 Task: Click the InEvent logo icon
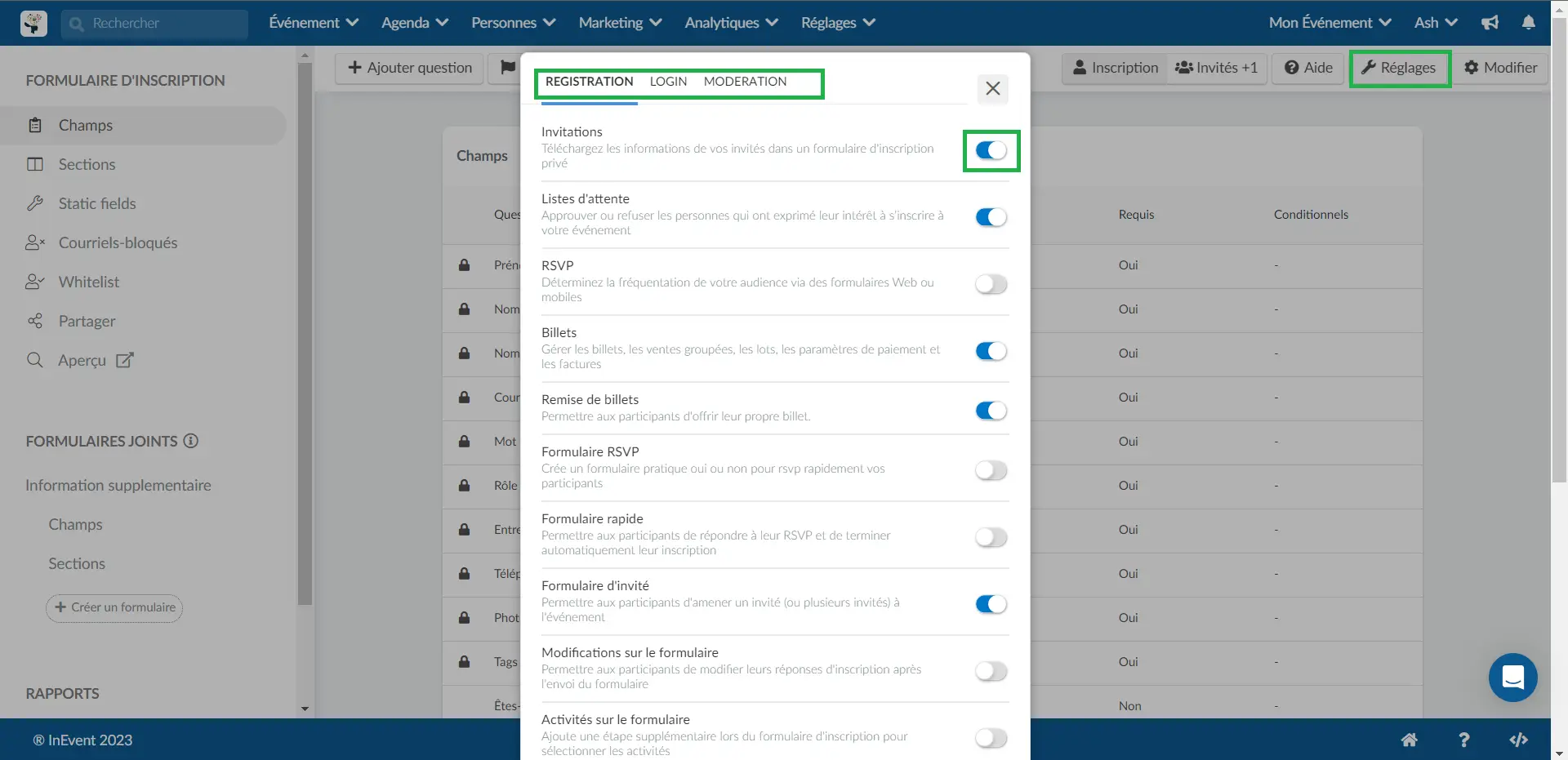(33, 23)
